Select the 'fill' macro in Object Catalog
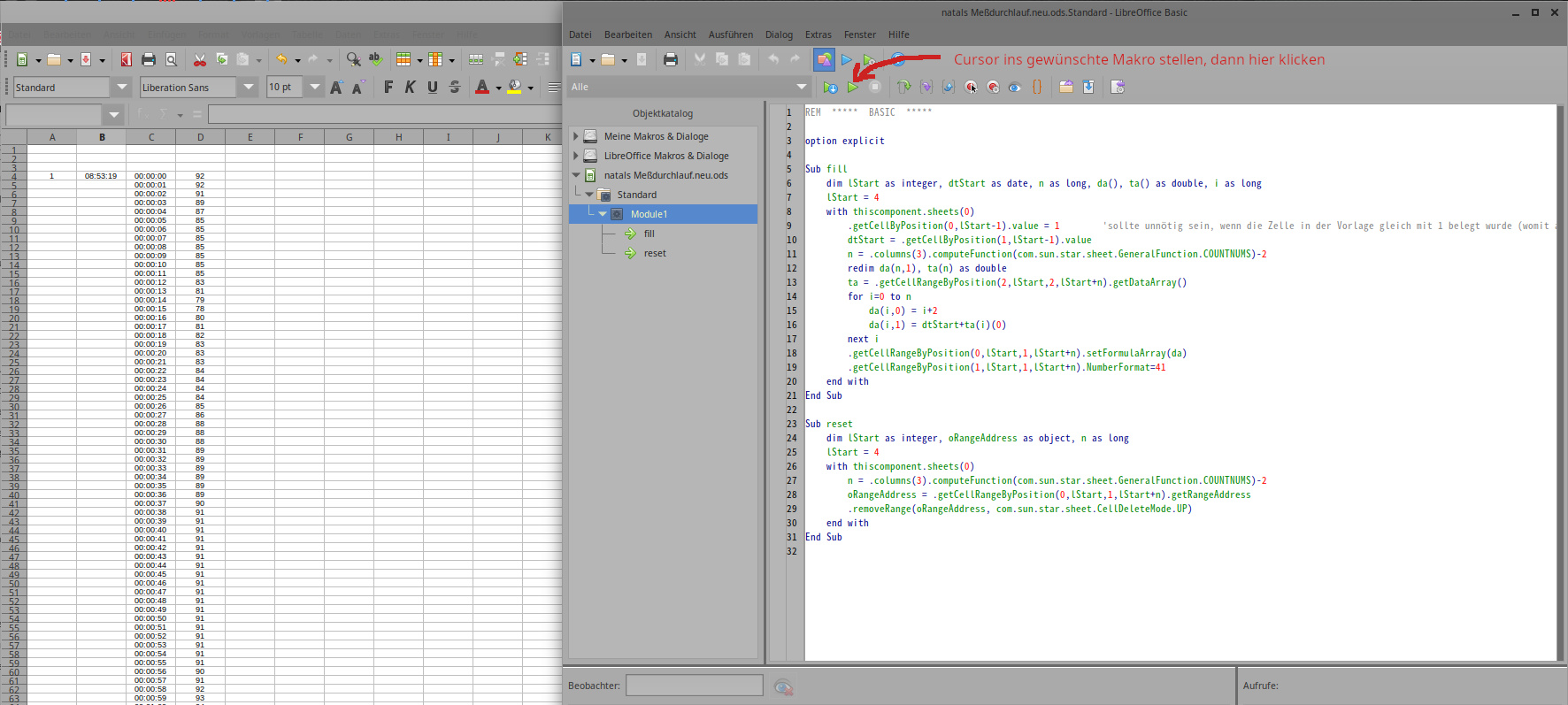This screenshot has width=1568, height=705. coord(649,234)
